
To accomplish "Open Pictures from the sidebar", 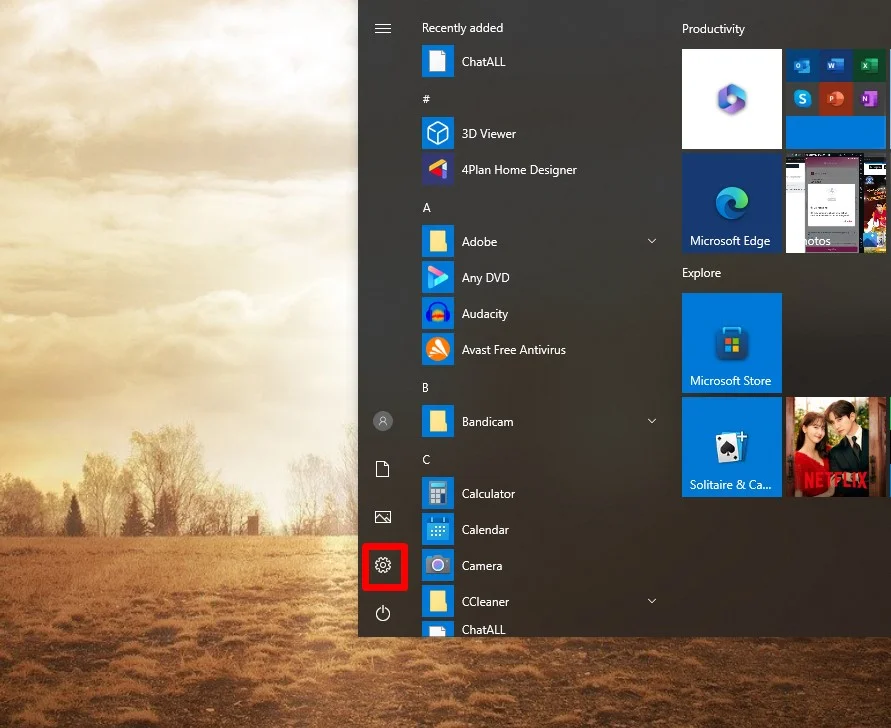I will 383,517.
